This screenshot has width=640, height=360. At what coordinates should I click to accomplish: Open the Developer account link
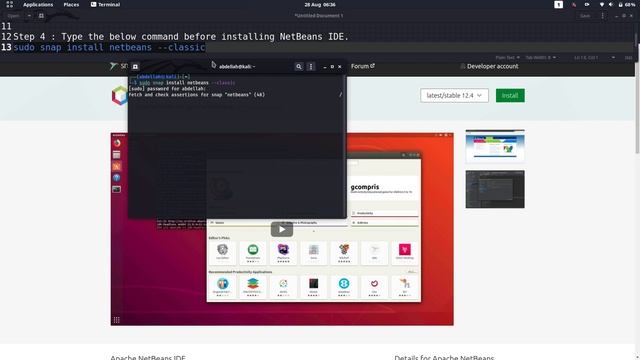(489, 66)
